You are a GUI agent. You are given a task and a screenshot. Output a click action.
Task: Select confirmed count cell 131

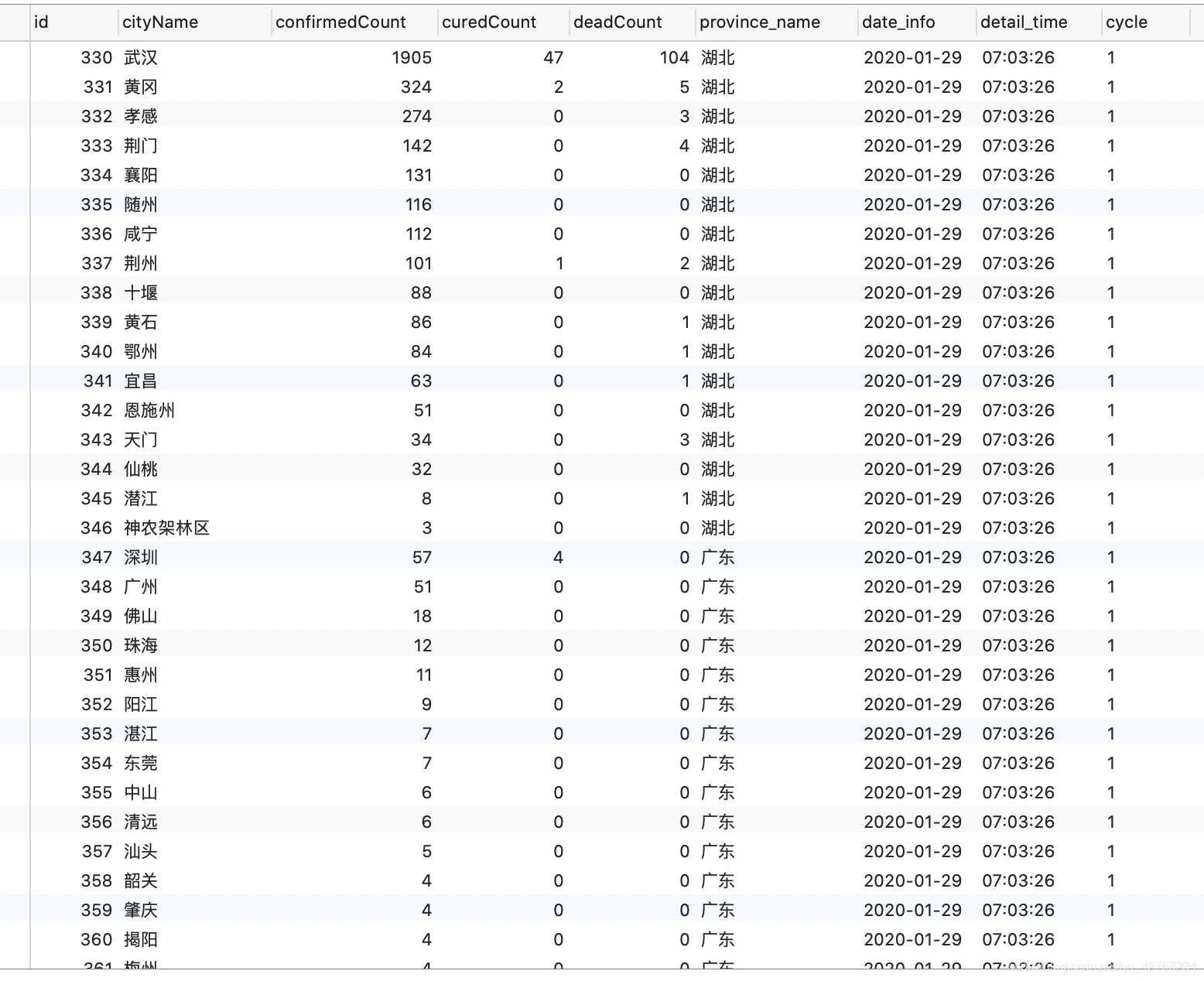coord(419,175)
